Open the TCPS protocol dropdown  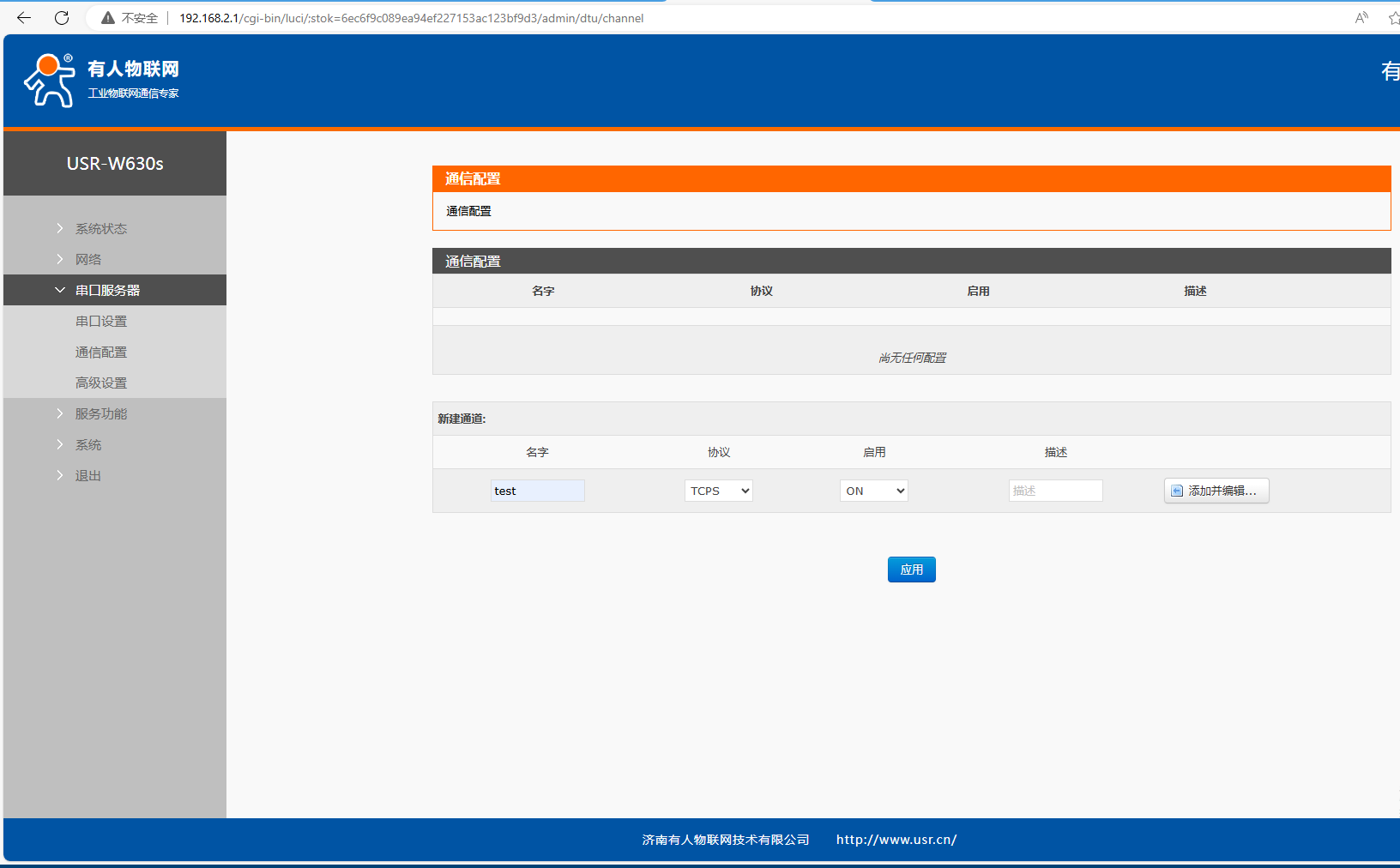718,491
